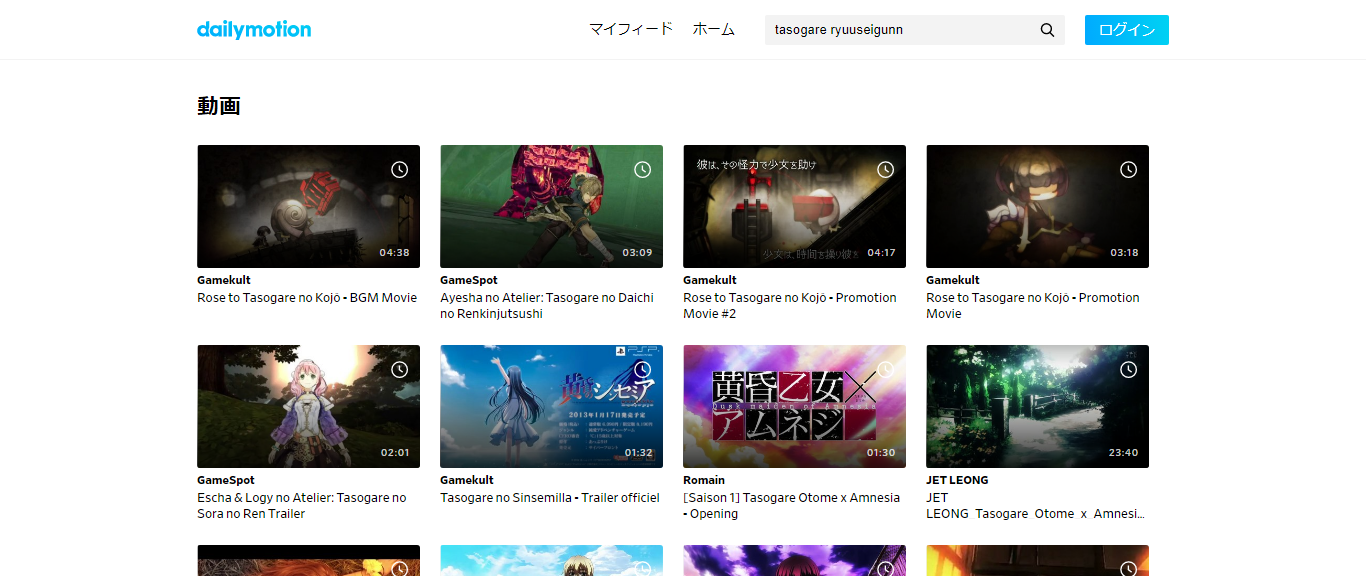Viewport: 1366px width, 576px height.
Task: Open the マイフィード menu item
Action: [x=631, y=29]
